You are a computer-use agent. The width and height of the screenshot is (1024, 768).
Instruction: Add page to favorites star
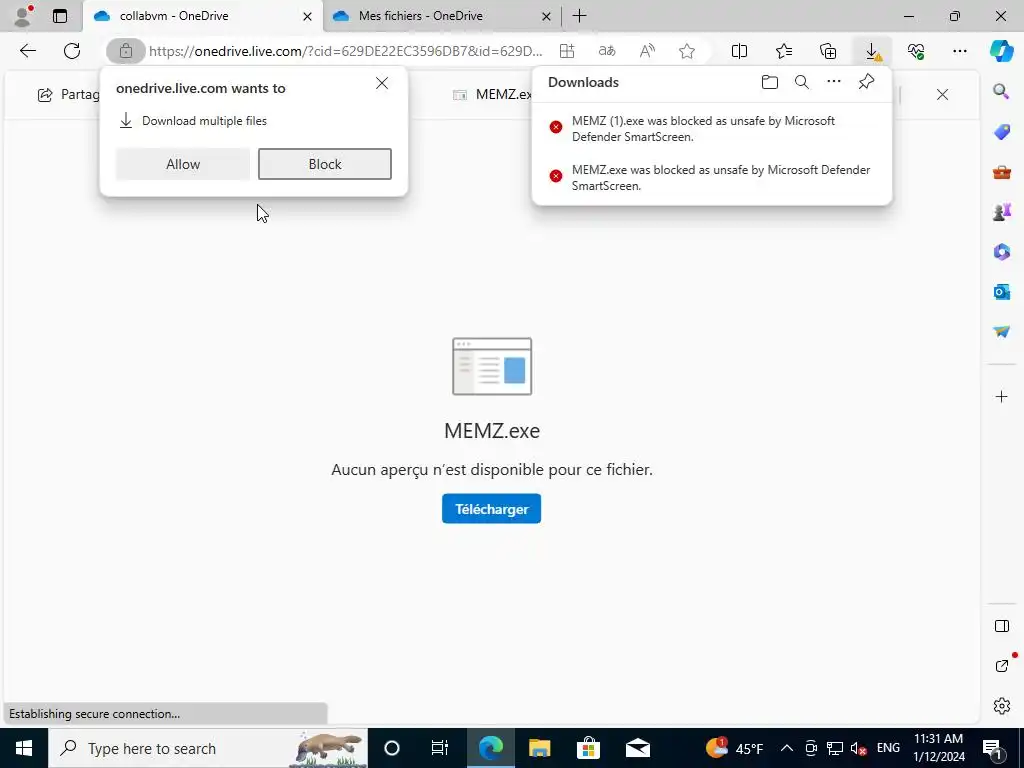[x=687, y=51]
